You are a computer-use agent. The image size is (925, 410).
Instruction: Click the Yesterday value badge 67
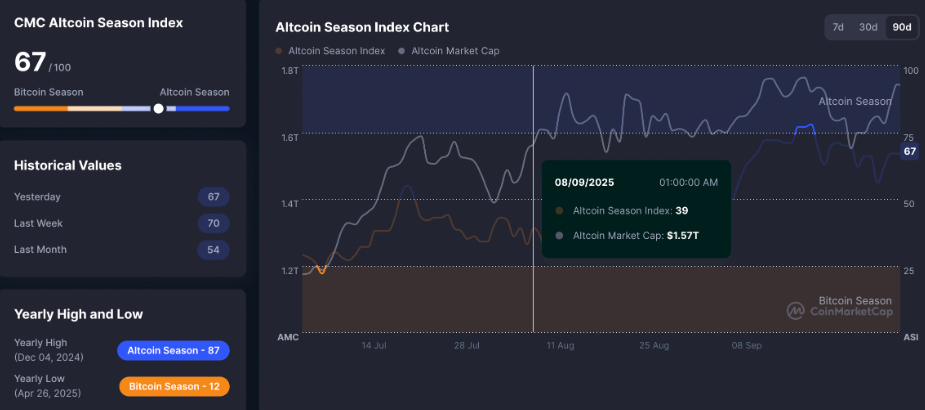click(213, 197)
